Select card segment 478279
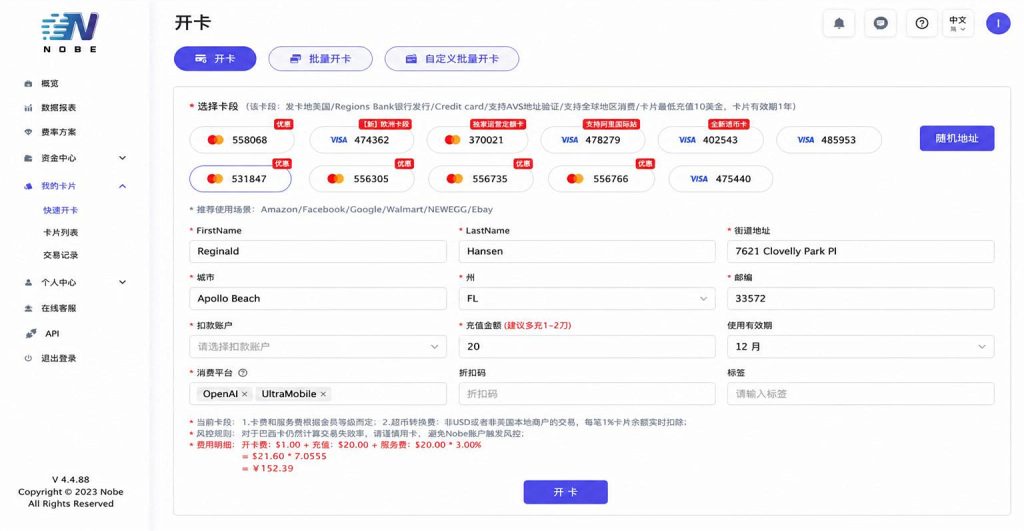Image resolution: width=1024 pixels, height=531 pixels. coord(593,140)
